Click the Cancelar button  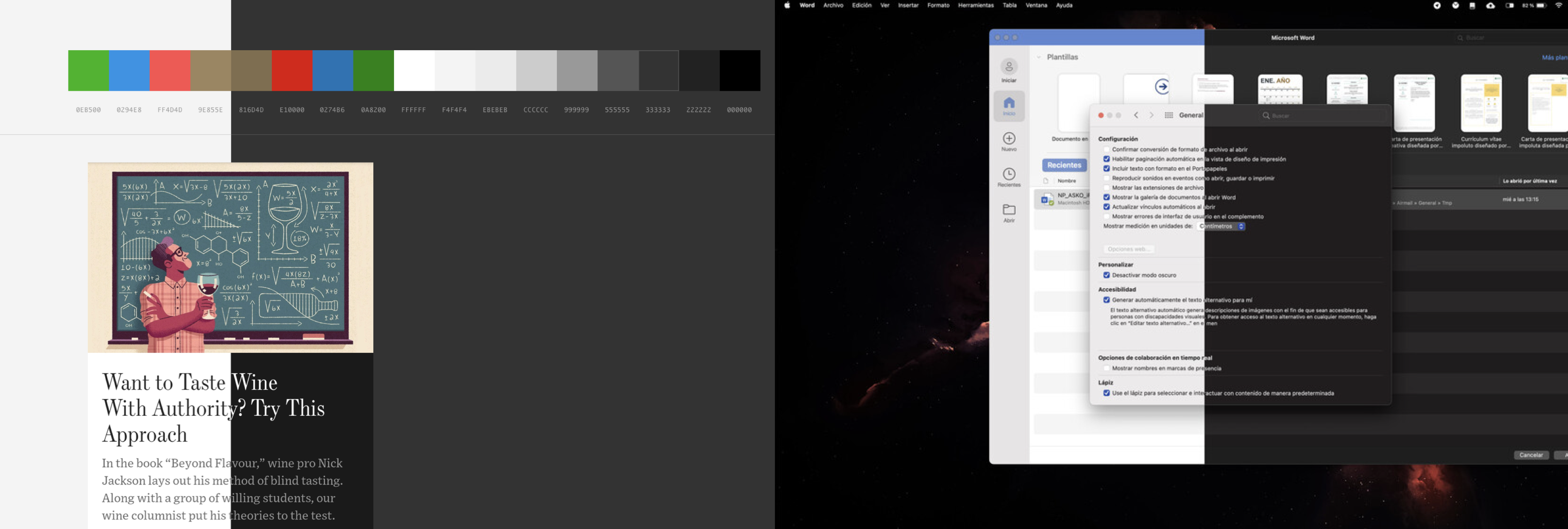click(1531, 455)
